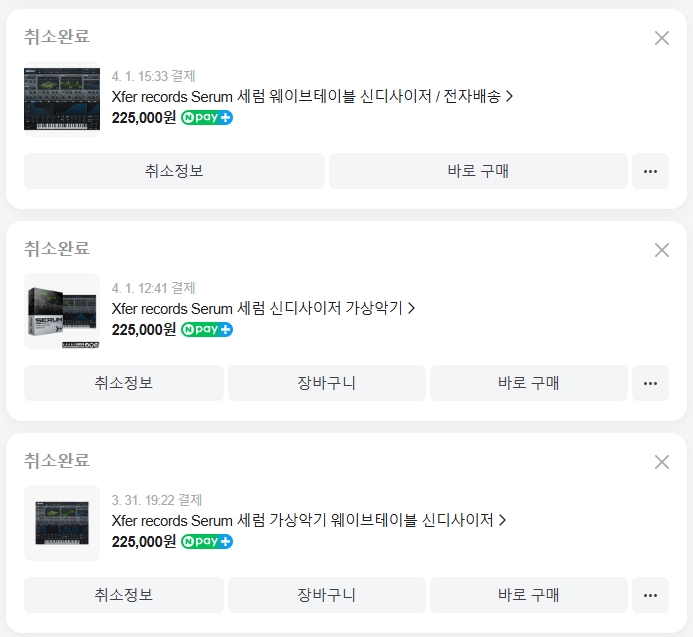Click Npay plus badge on first order
Screen dimensions: 693x637
tap(207, 118)
